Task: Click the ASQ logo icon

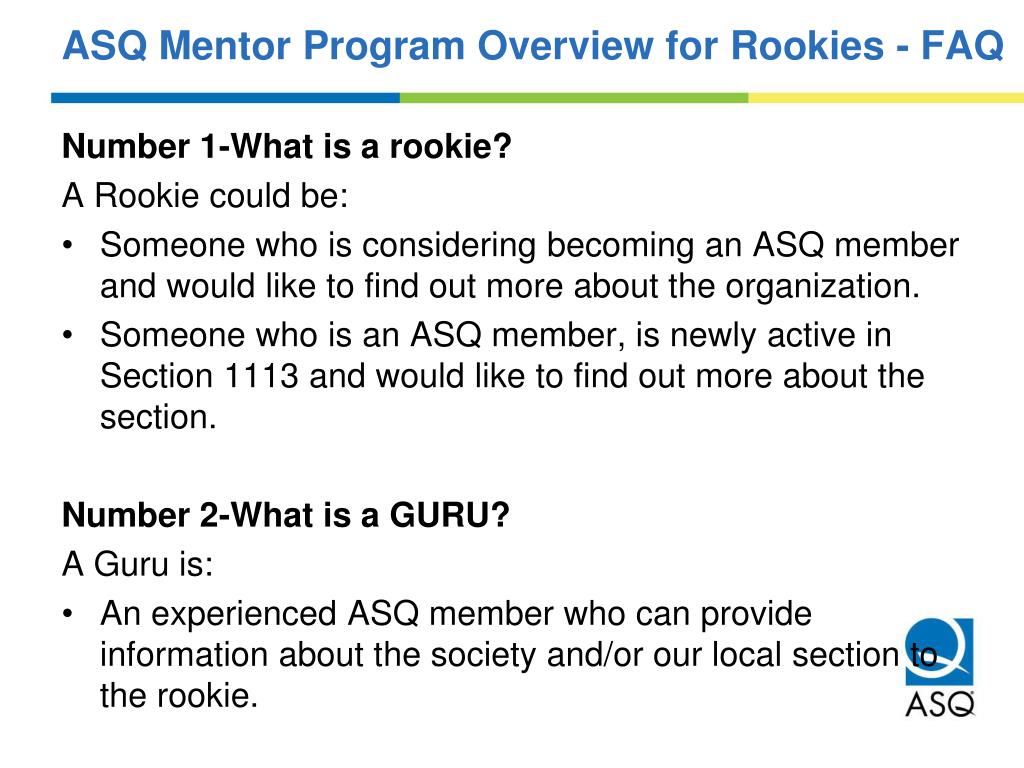Action: (939, 651)
